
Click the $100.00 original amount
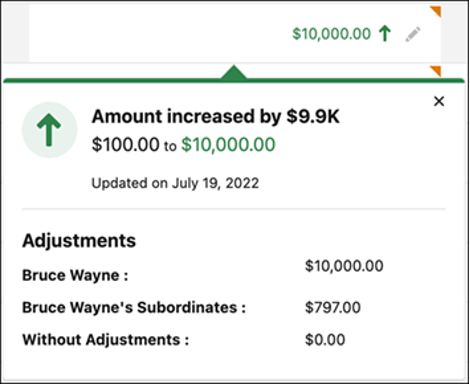pyautogui.click(x=126, y=145)
